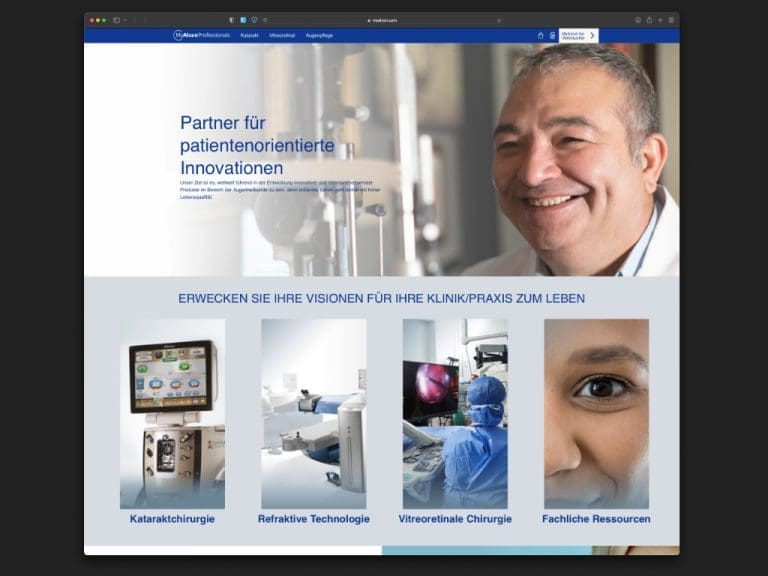Click the small round extension icon beside the shield
768x576 pixels.
(x=265, y=20)
